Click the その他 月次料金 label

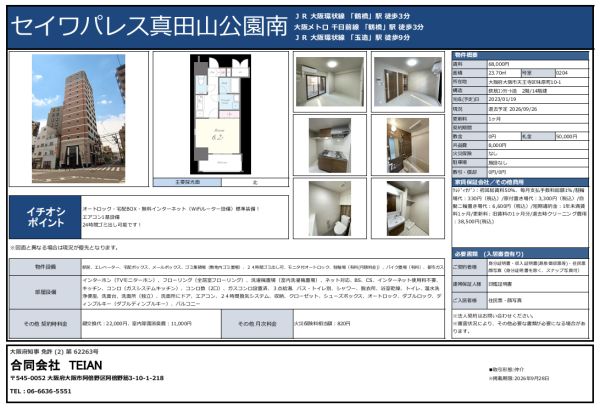[257, 324]
